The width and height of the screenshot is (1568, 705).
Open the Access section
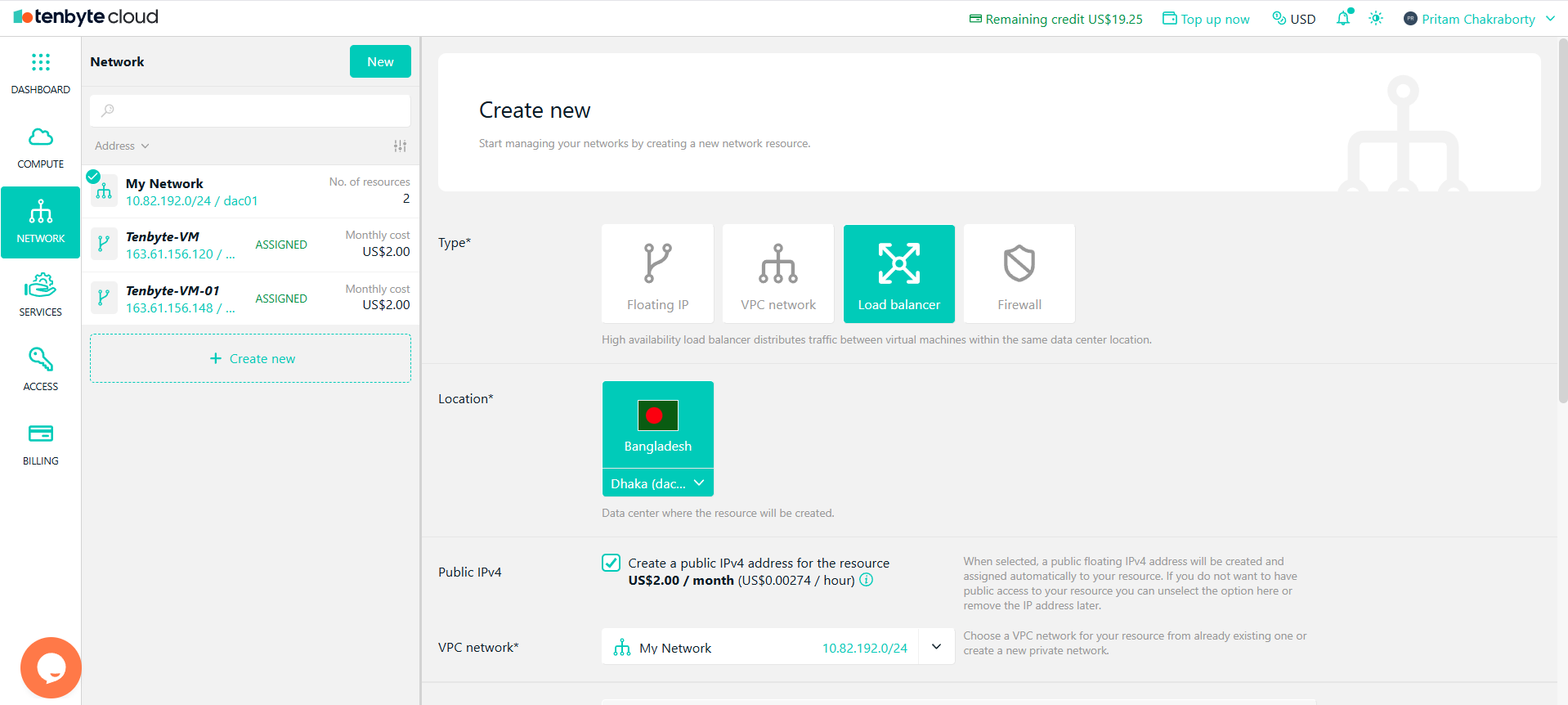click(40, 370)
